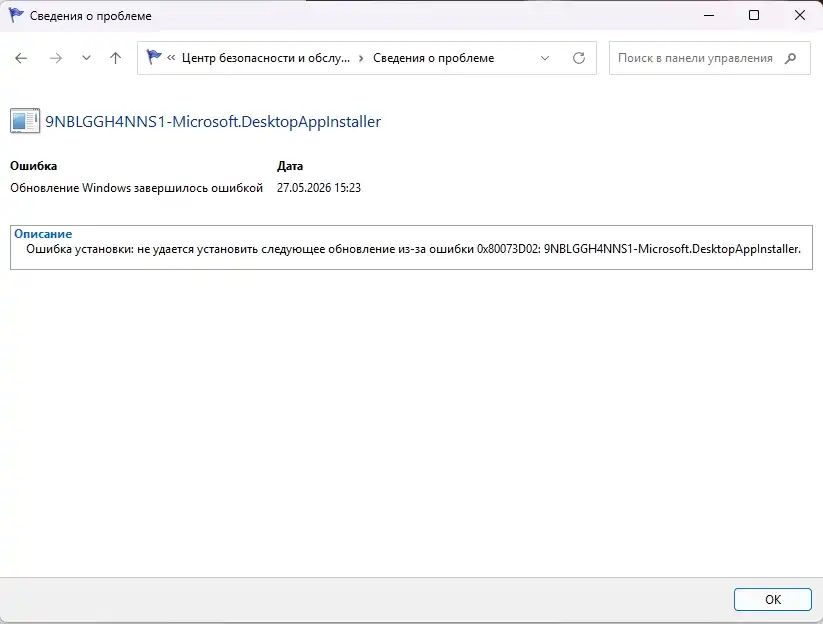Screen dimensions: 823x624
Task: Click the Поиск в панели управления field
Action: [x=710, y=58]
